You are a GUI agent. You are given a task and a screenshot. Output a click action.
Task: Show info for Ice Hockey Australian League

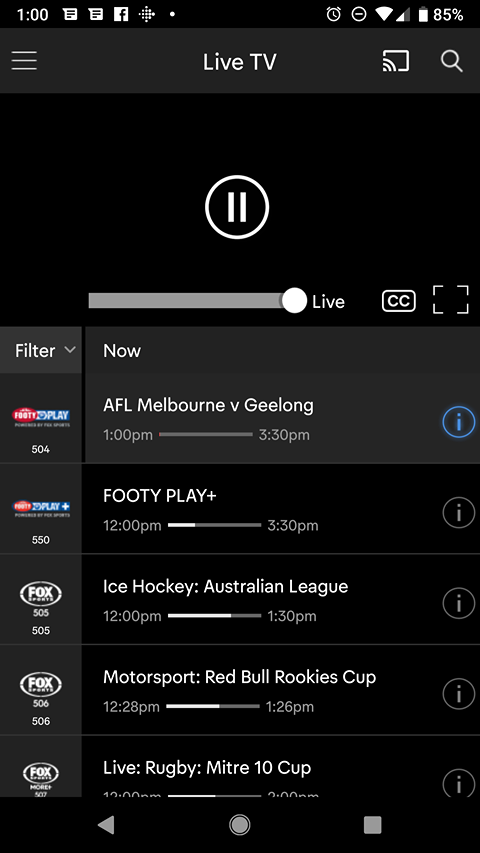click(x=458, y=603)
